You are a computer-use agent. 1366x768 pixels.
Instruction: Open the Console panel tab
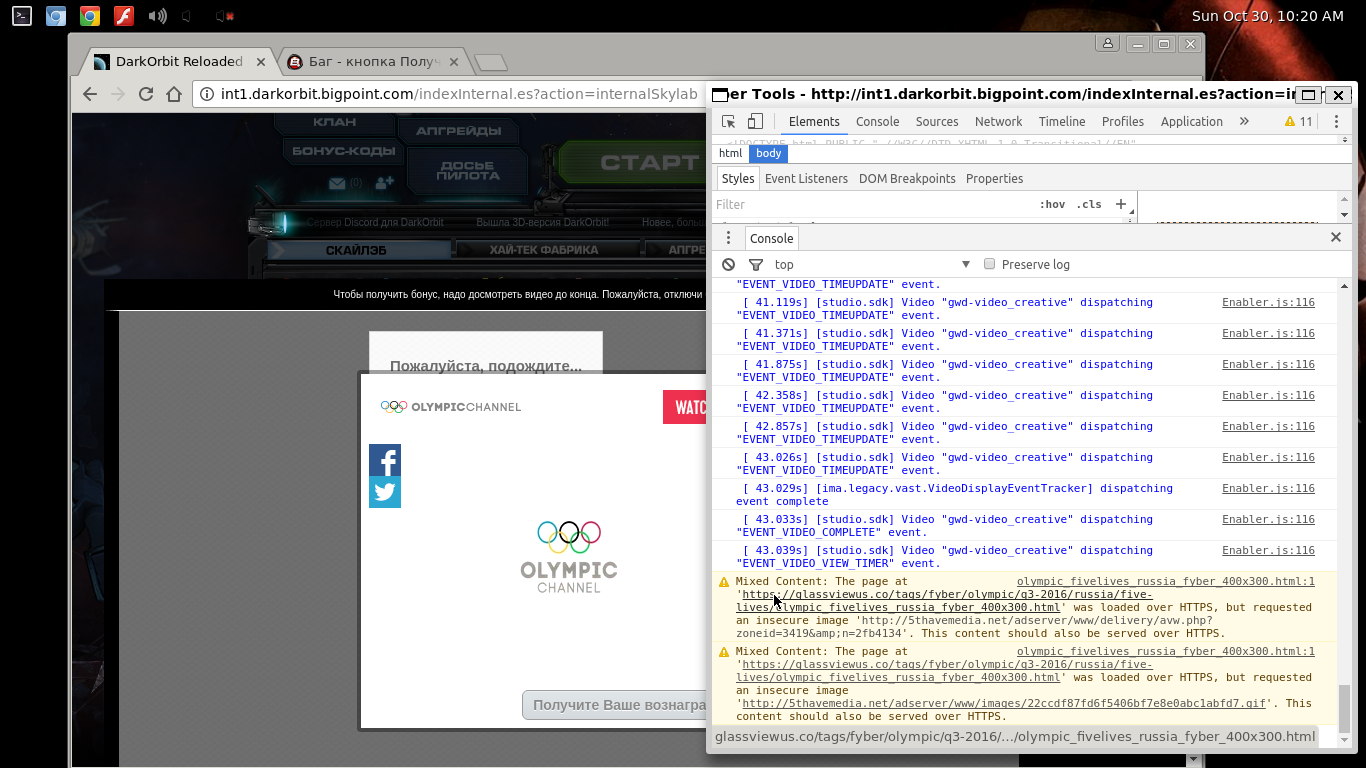[x=877, y=121]
